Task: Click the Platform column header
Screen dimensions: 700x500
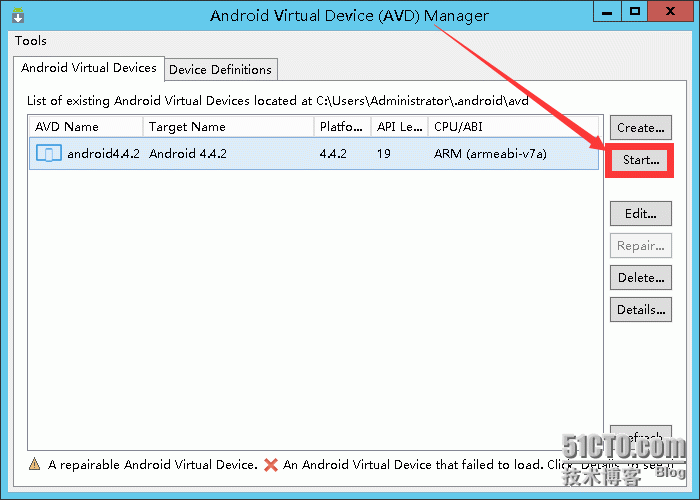Action: click(x=342, y=127)
